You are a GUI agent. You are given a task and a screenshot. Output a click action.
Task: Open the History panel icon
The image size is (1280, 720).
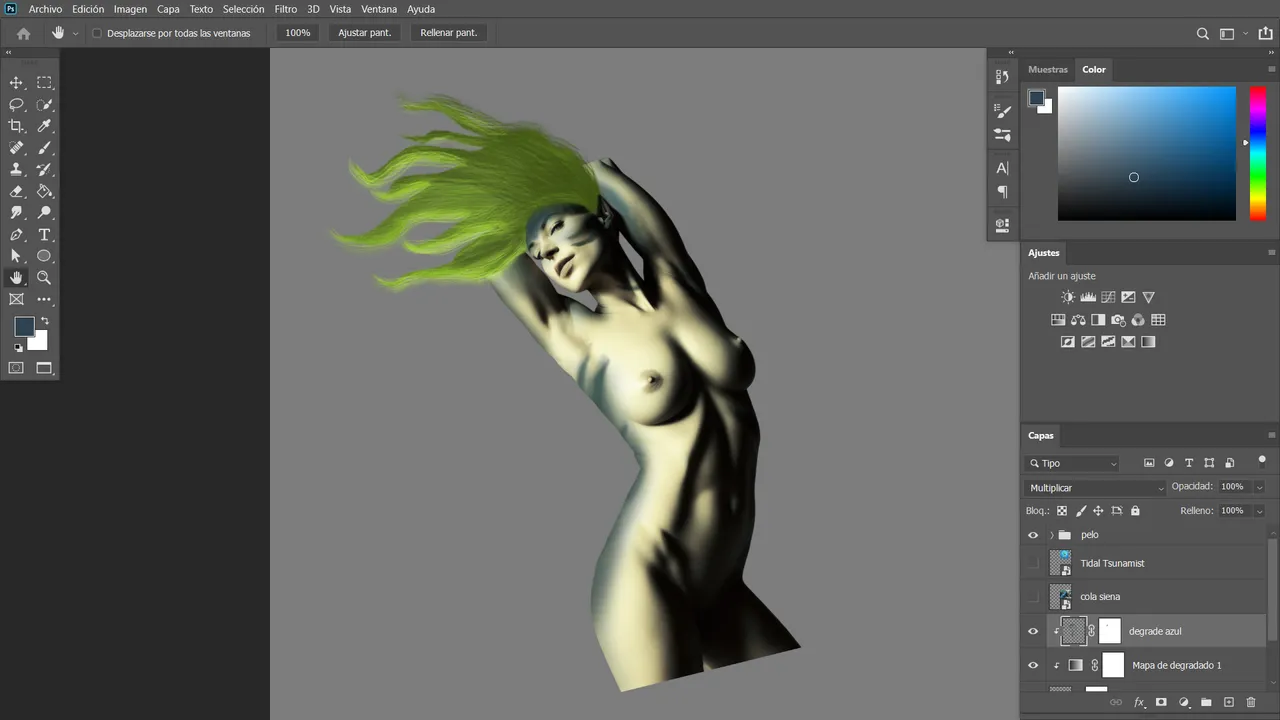(x=1003, y=77)
